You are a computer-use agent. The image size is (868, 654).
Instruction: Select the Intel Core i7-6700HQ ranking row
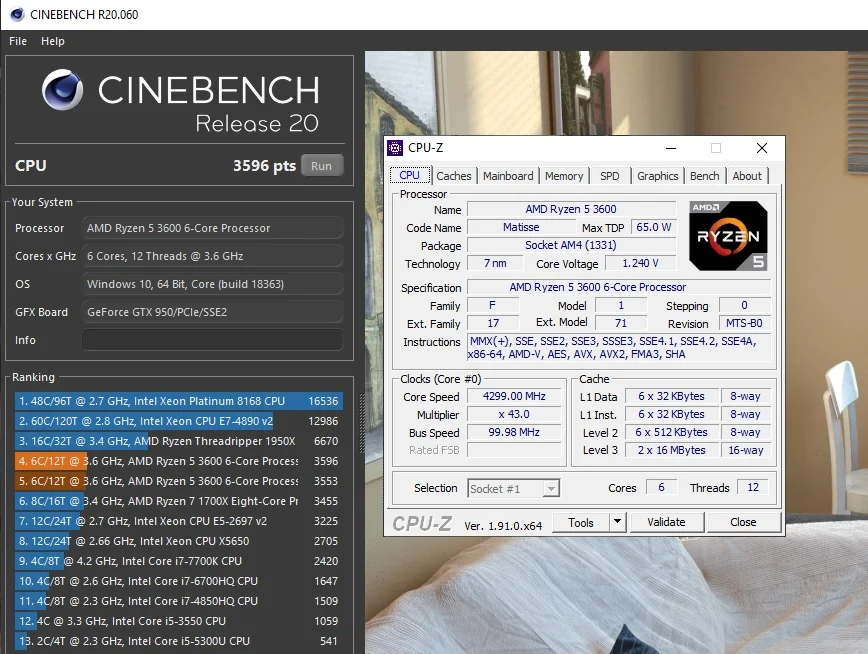(179, 580)
